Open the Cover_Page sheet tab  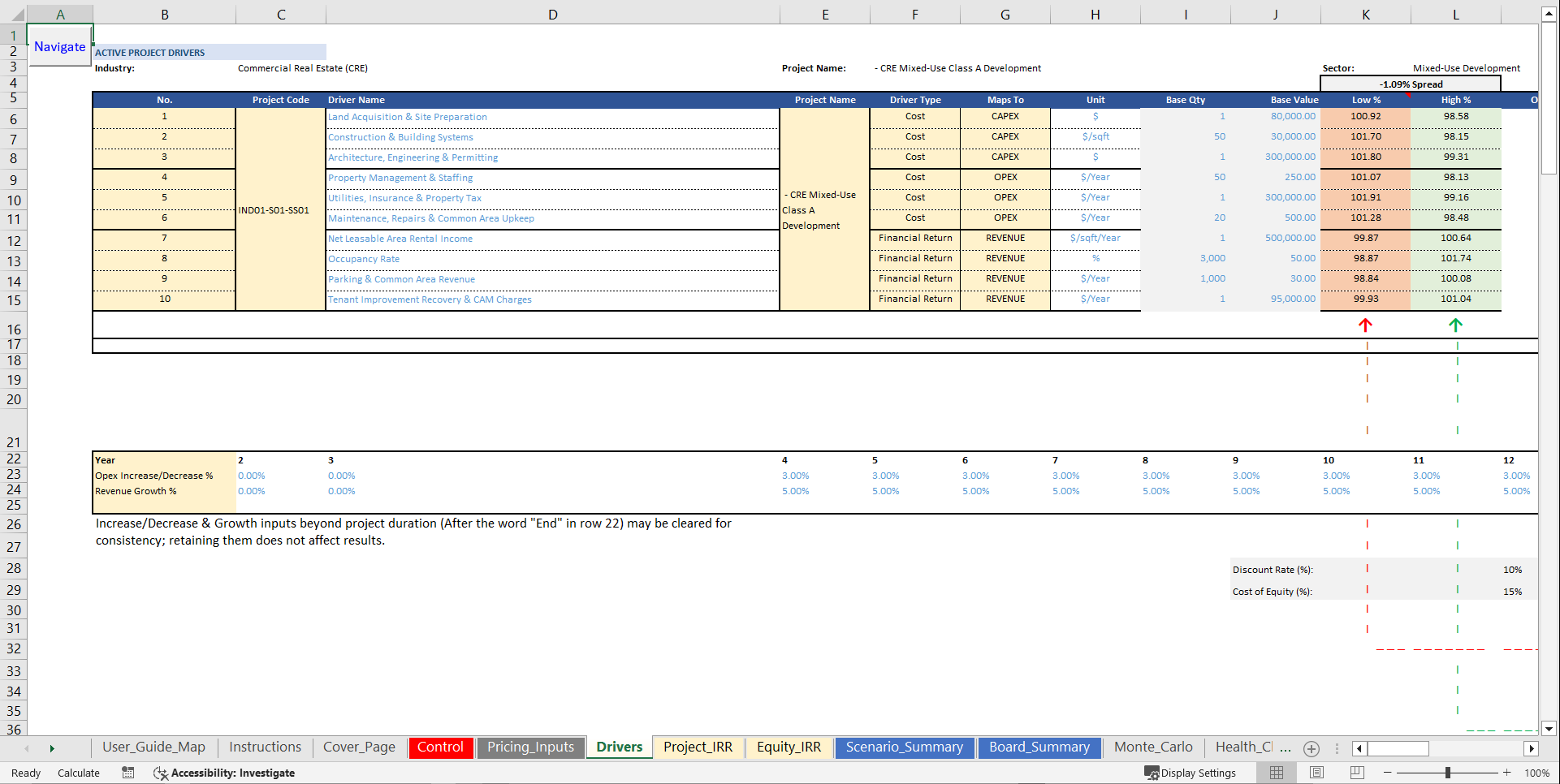coord(359,747)
